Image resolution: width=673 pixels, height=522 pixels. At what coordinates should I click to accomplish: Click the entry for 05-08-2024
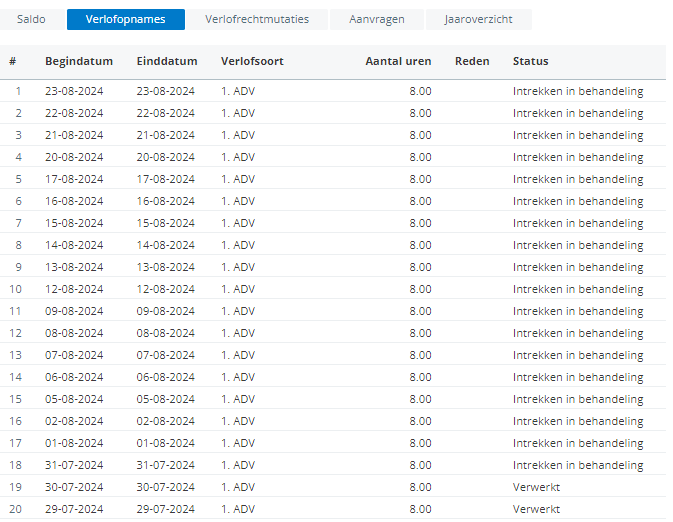(x=333, y=399)
